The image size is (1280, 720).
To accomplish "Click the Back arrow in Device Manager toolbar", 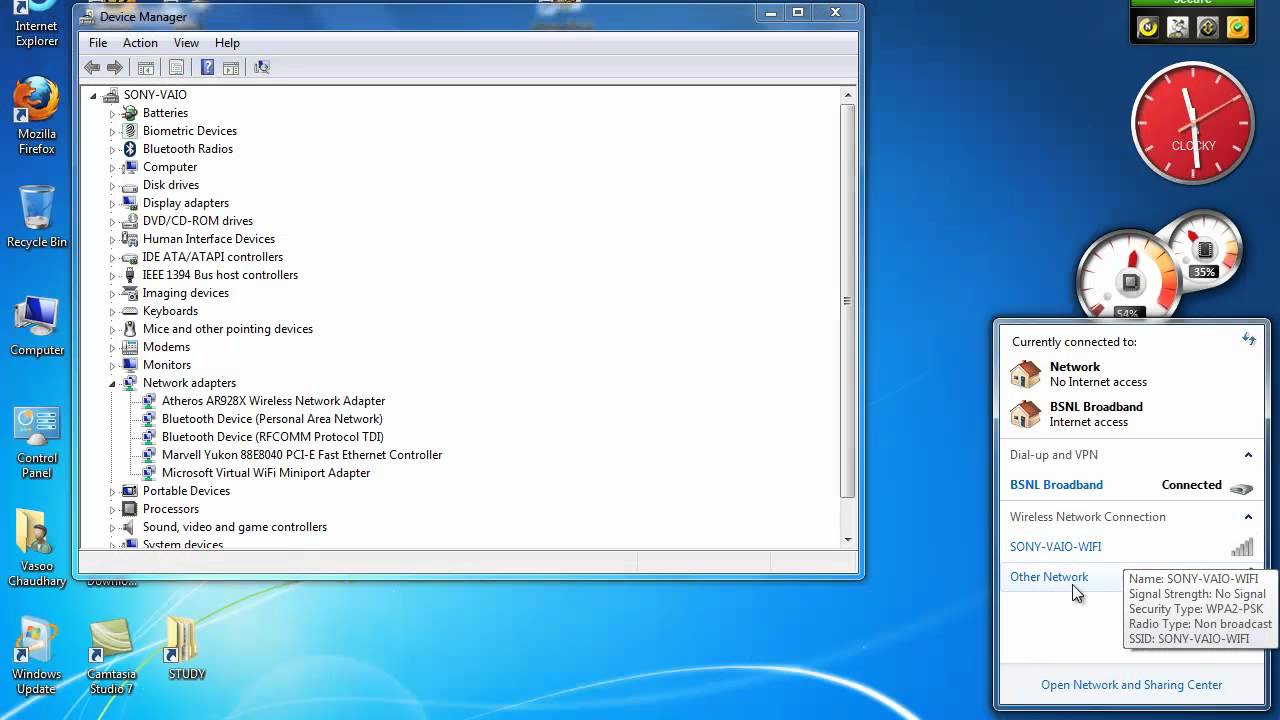I will tap(92, 68).
